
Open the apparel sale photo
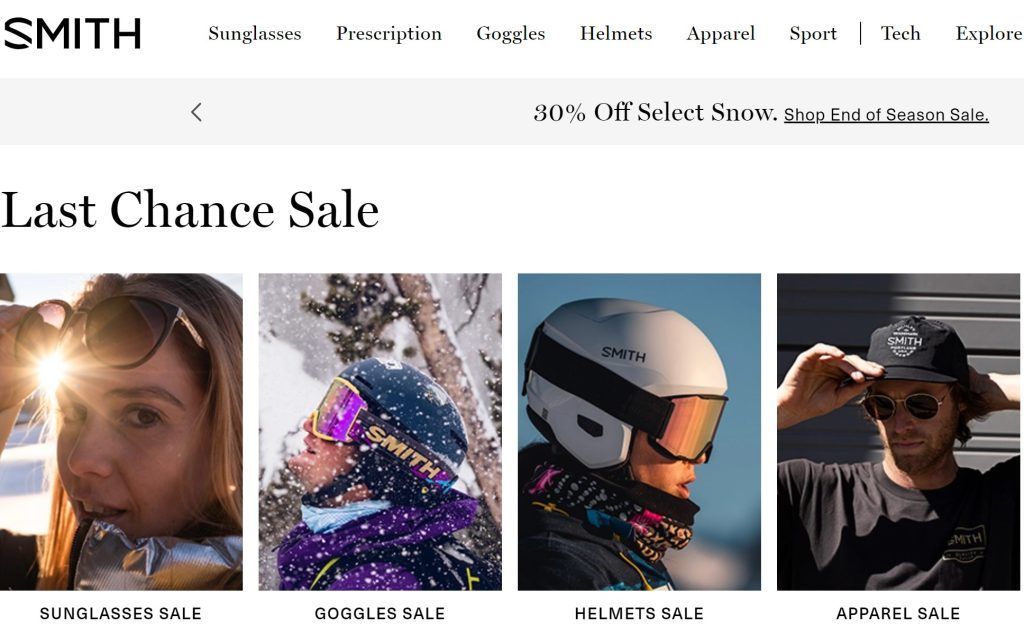[898, 431]
